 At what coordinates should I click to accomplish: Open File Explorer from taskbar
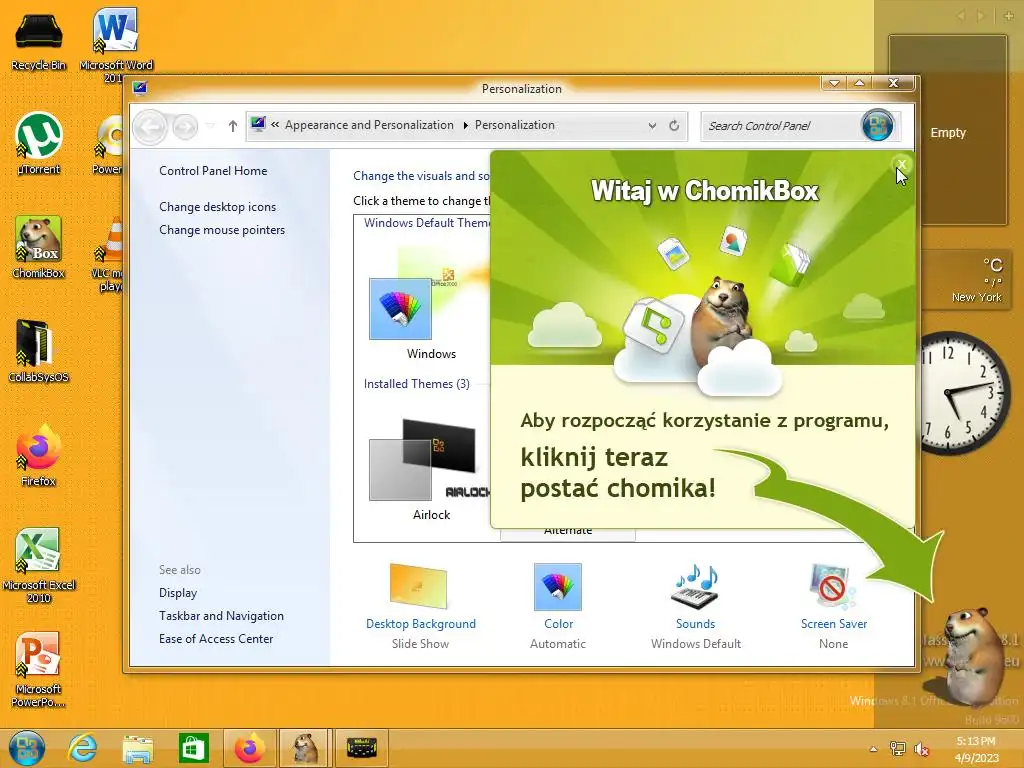point(138,748)
